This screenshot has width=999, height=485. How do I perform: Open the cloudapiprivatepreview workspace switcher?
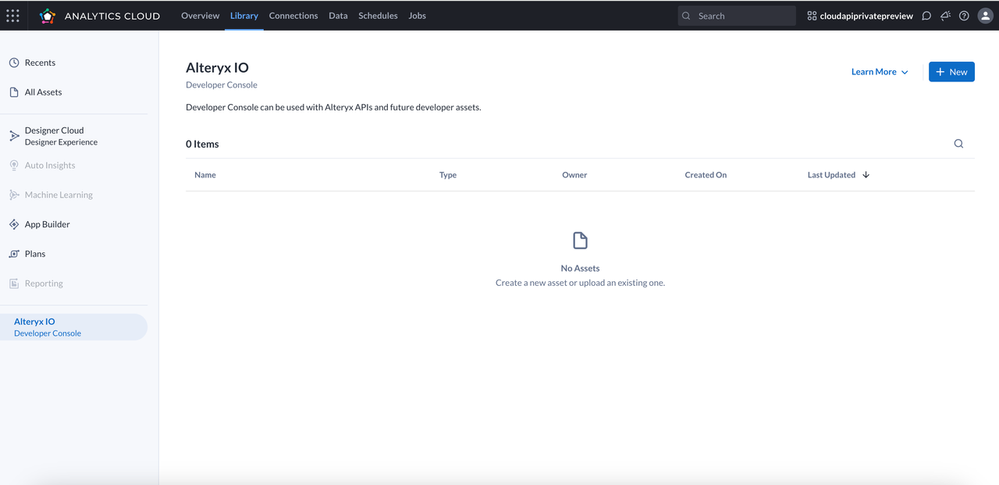coord(860,16)
